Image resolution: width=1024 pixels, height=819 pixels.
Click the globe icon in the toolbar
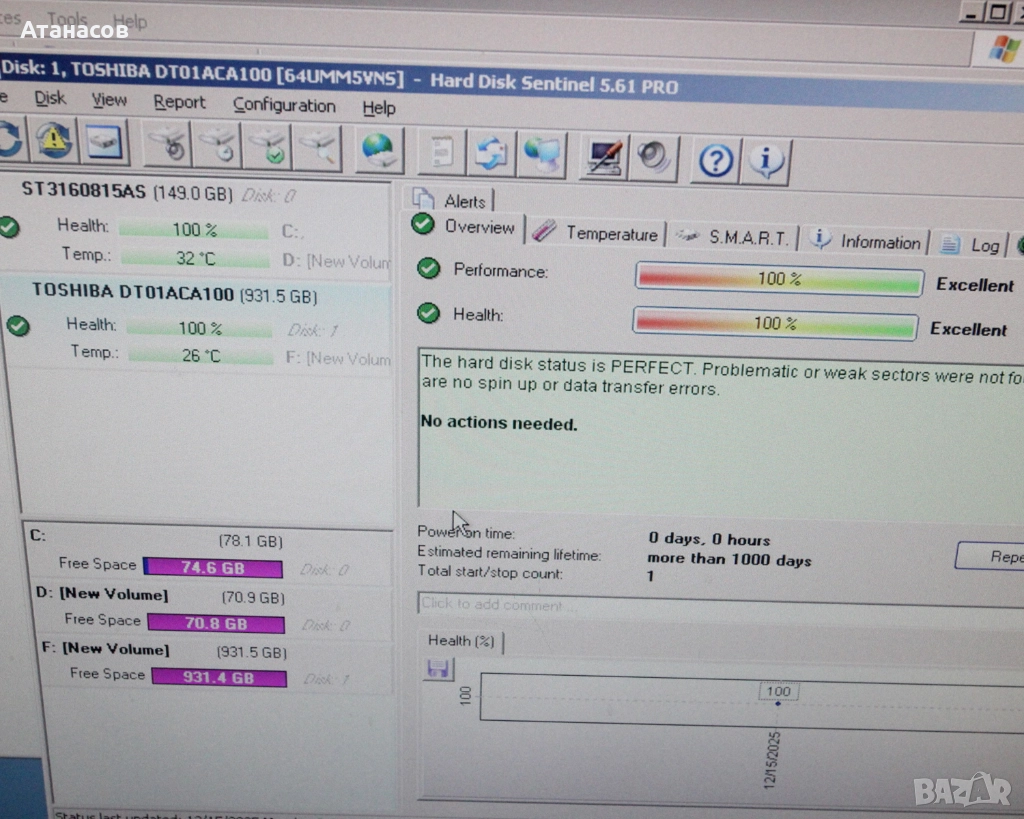(x=378, y=150)
